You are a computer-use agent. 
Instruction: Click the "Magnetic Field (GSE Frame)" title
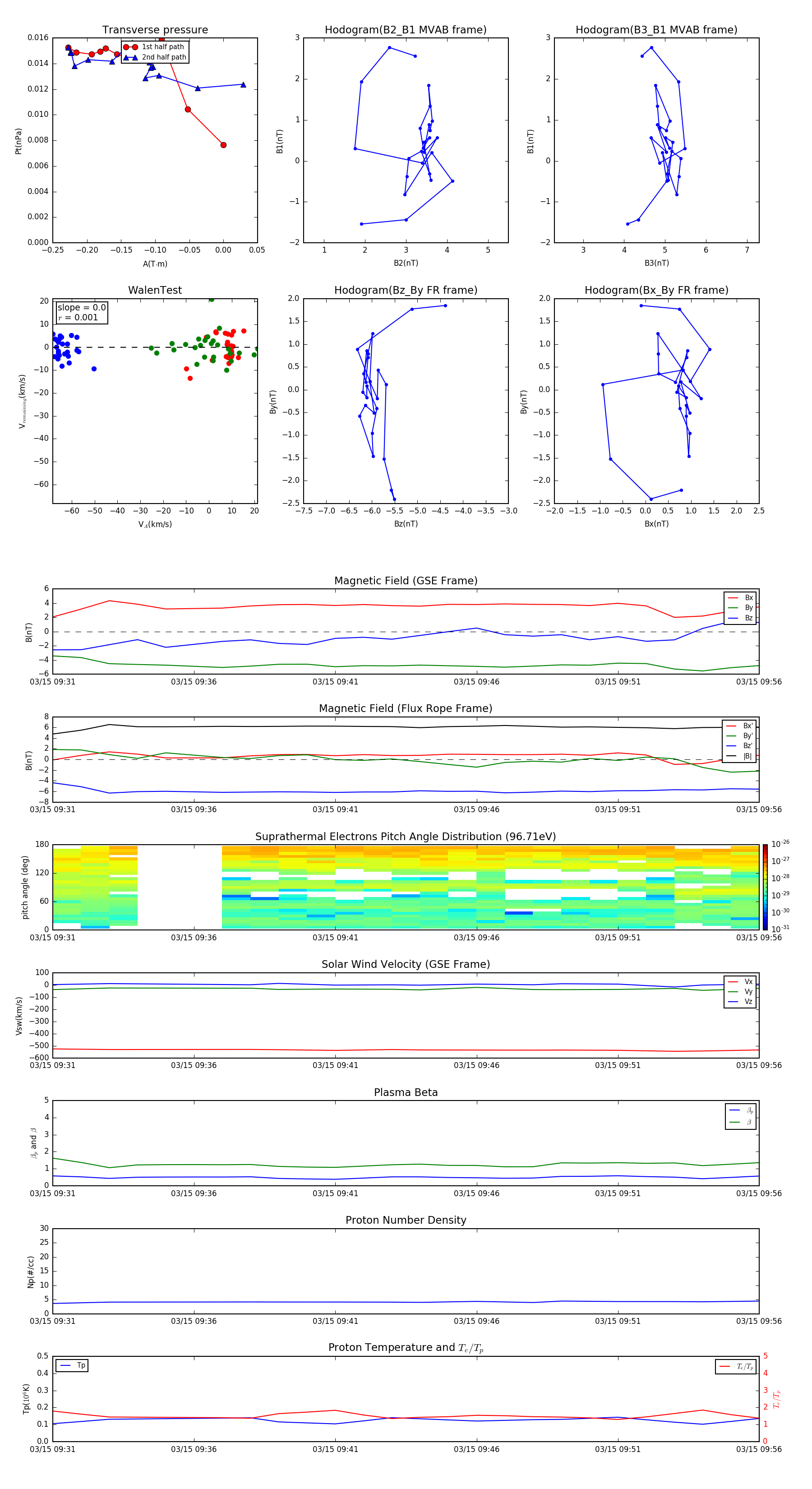[406, 581]
